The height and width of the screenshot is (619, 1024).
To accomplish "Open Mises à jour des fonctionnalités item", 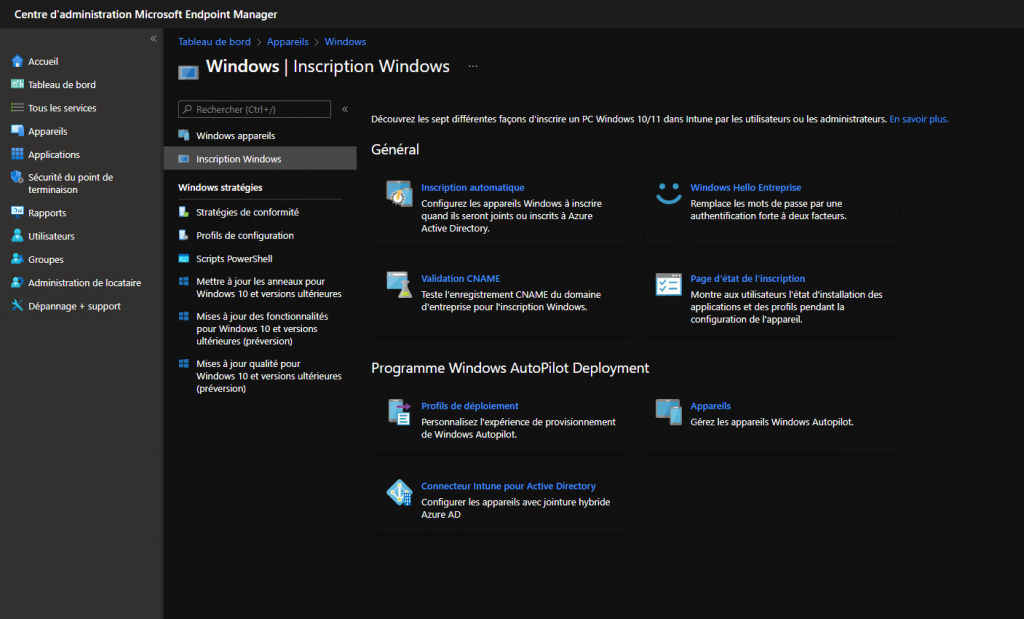I will (262, 328).
